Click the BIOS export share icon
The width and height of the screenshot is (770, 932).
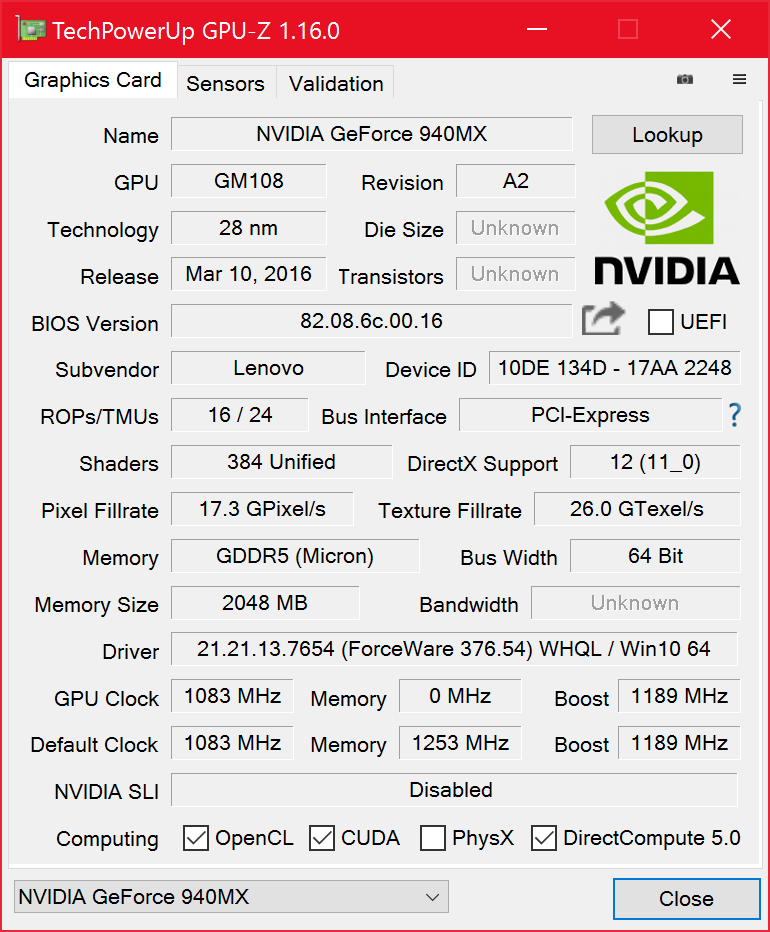603,319
